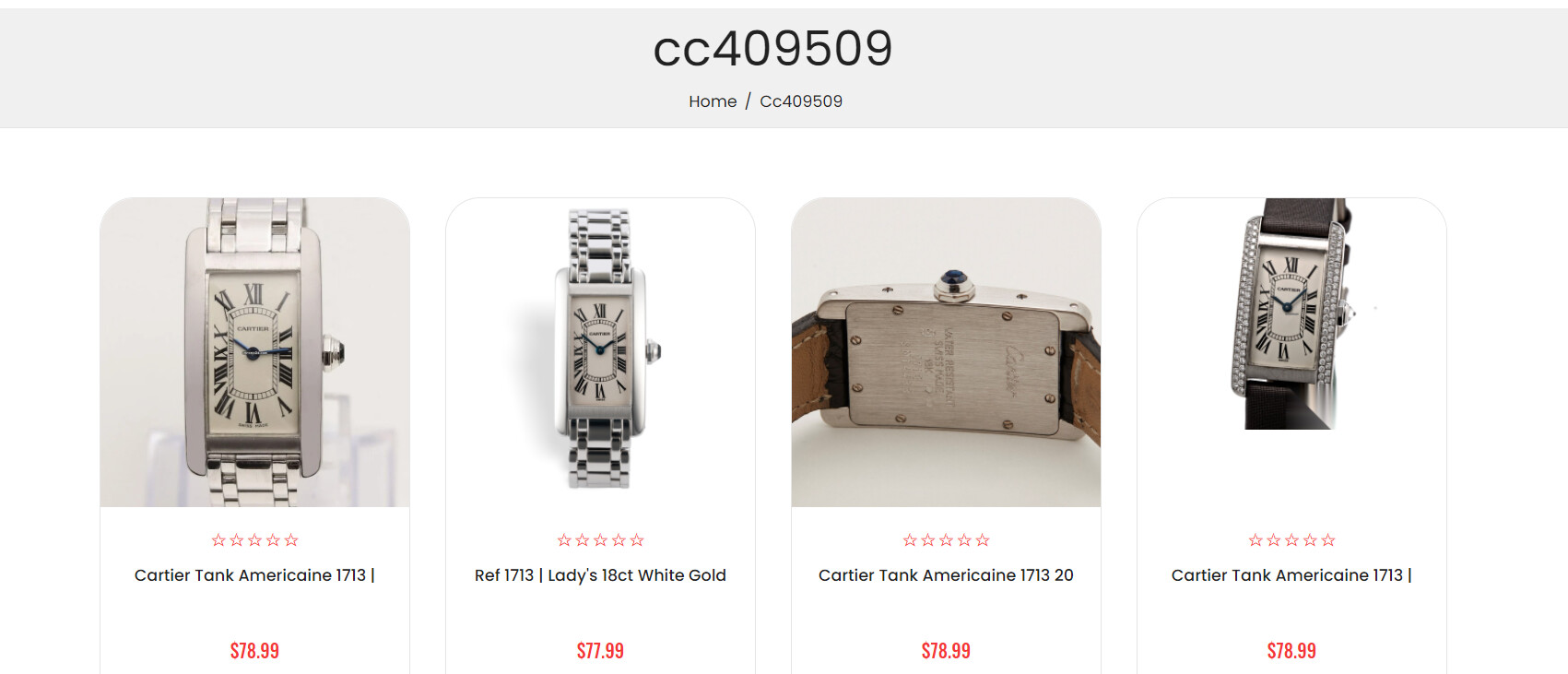Click star rating under Ref 1713 product
Viewport: 1568px width, 674px height.
click(600, 540)
